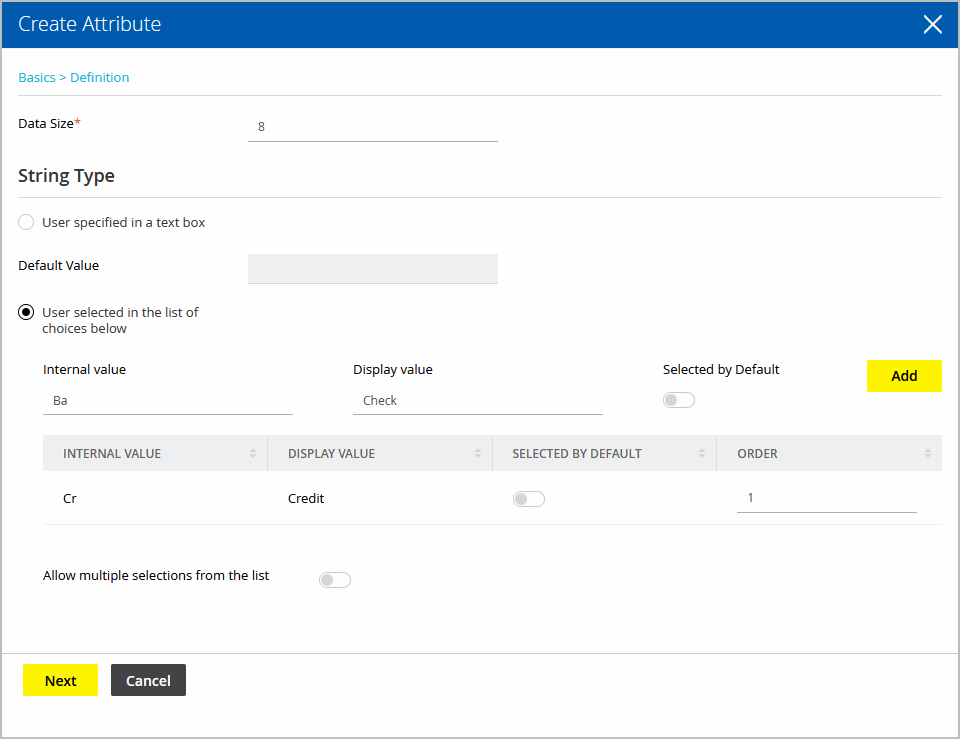Close the Create Attribute dialog
Viewport: 960px width, 739px height.
click(932, 24)
